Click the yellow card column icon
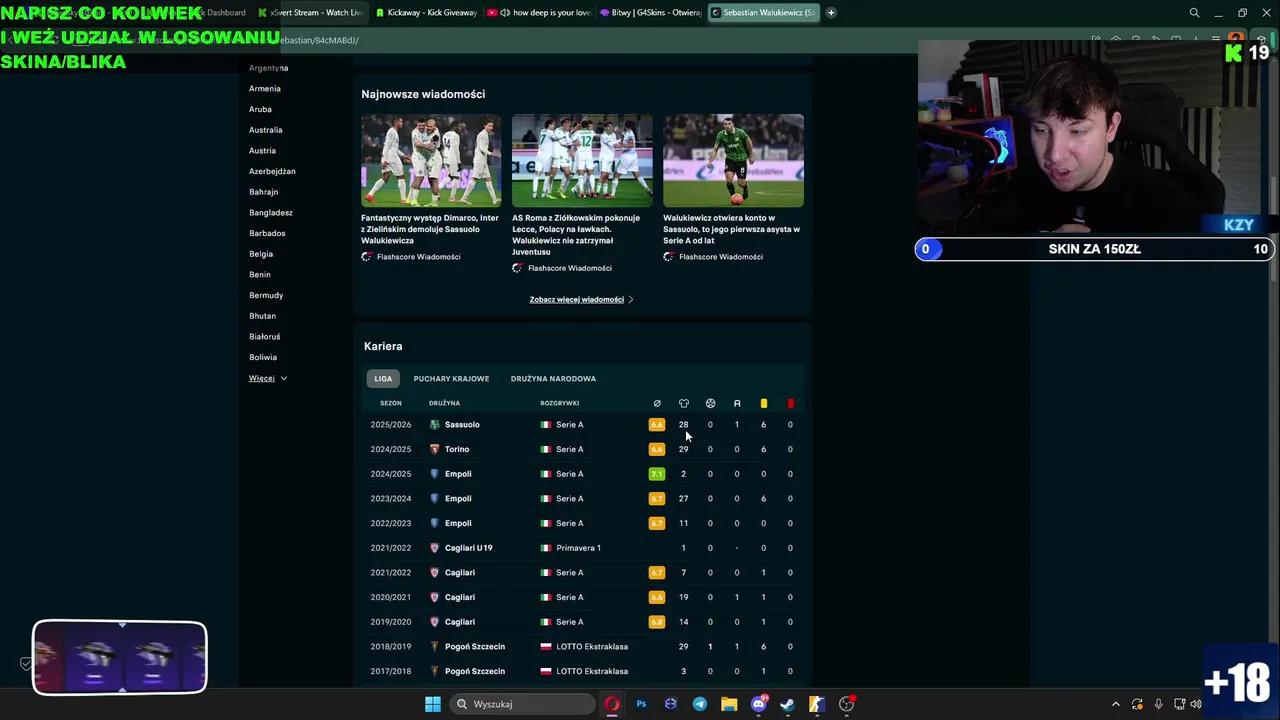 pos(763,403)
